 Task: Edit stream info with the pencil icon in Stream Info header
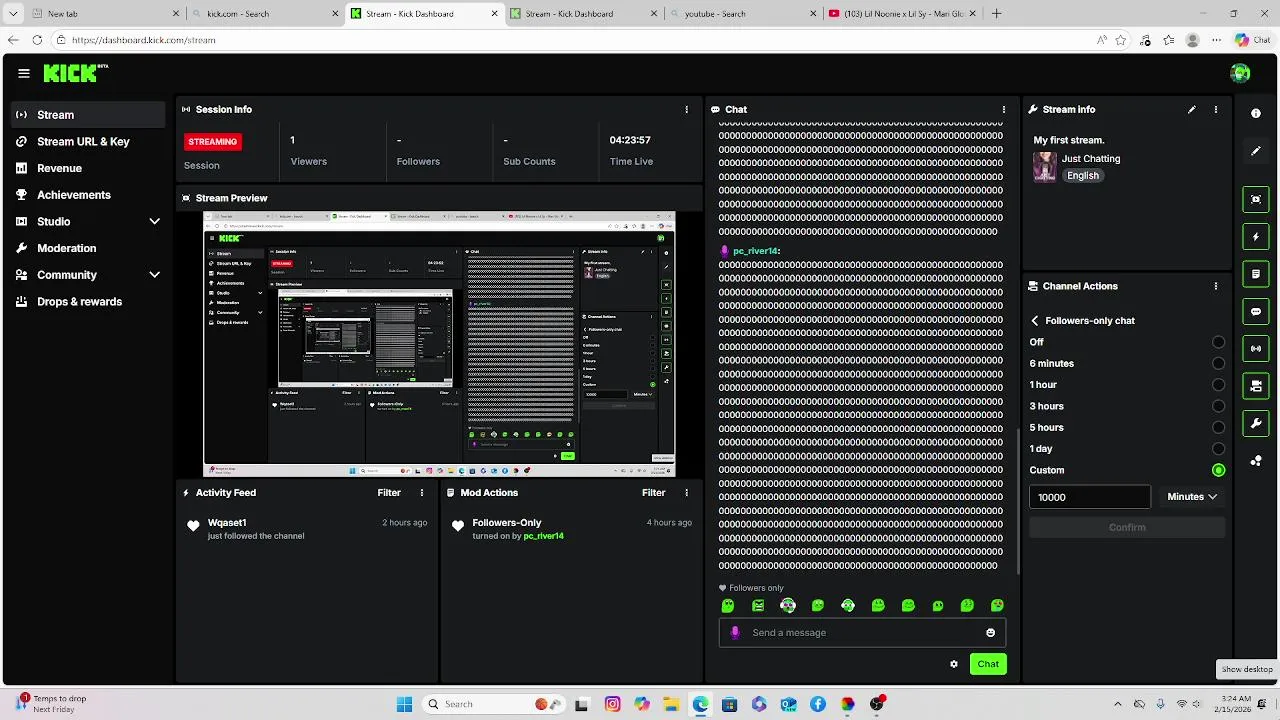1192,109
